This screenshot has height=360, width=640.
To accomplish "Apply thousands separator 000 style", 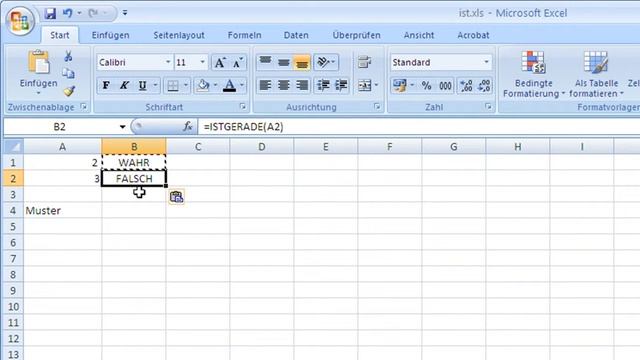I will (445, 85).
